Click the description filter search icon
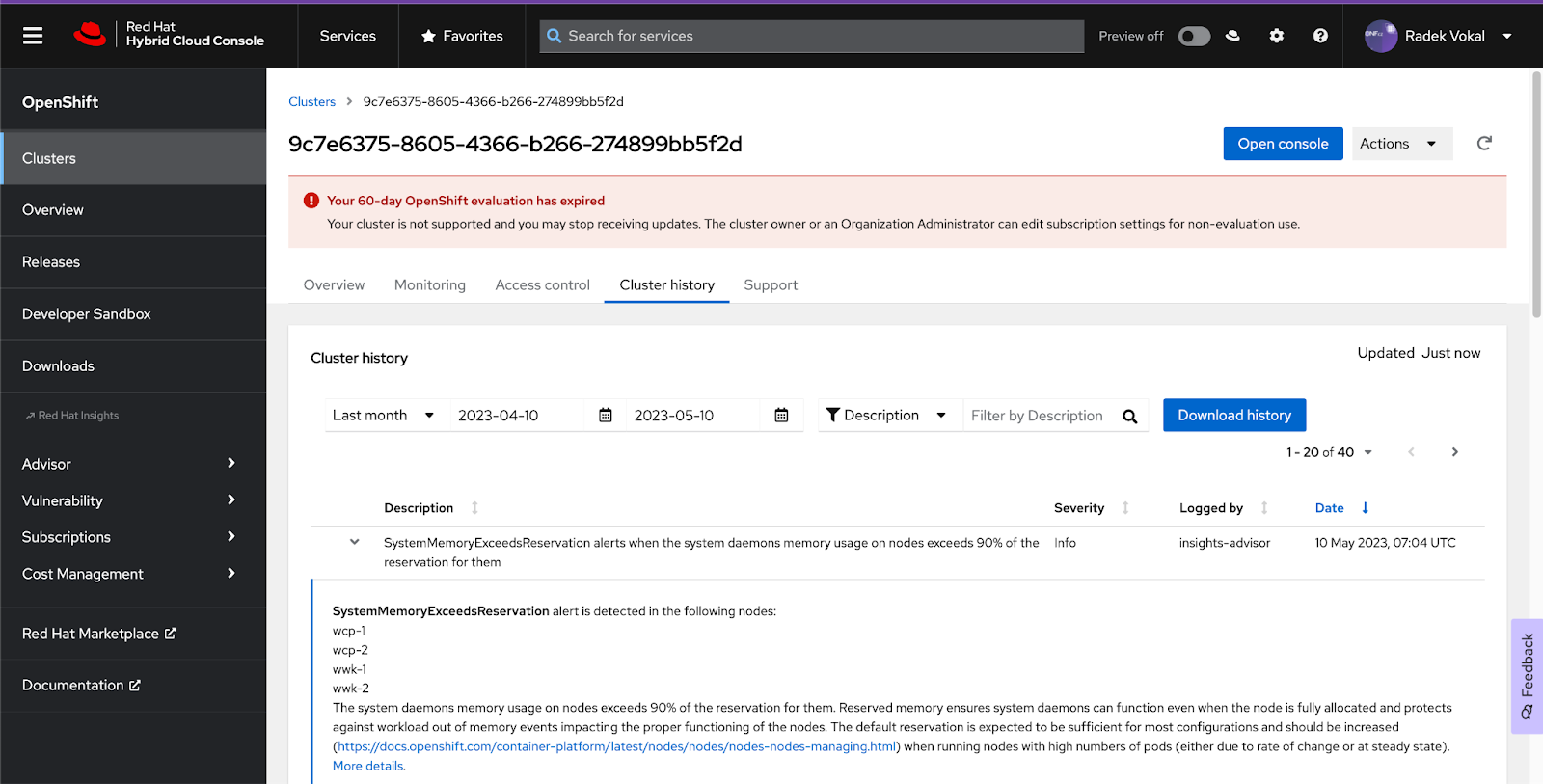The image size is (1543, 784). 1130,417
